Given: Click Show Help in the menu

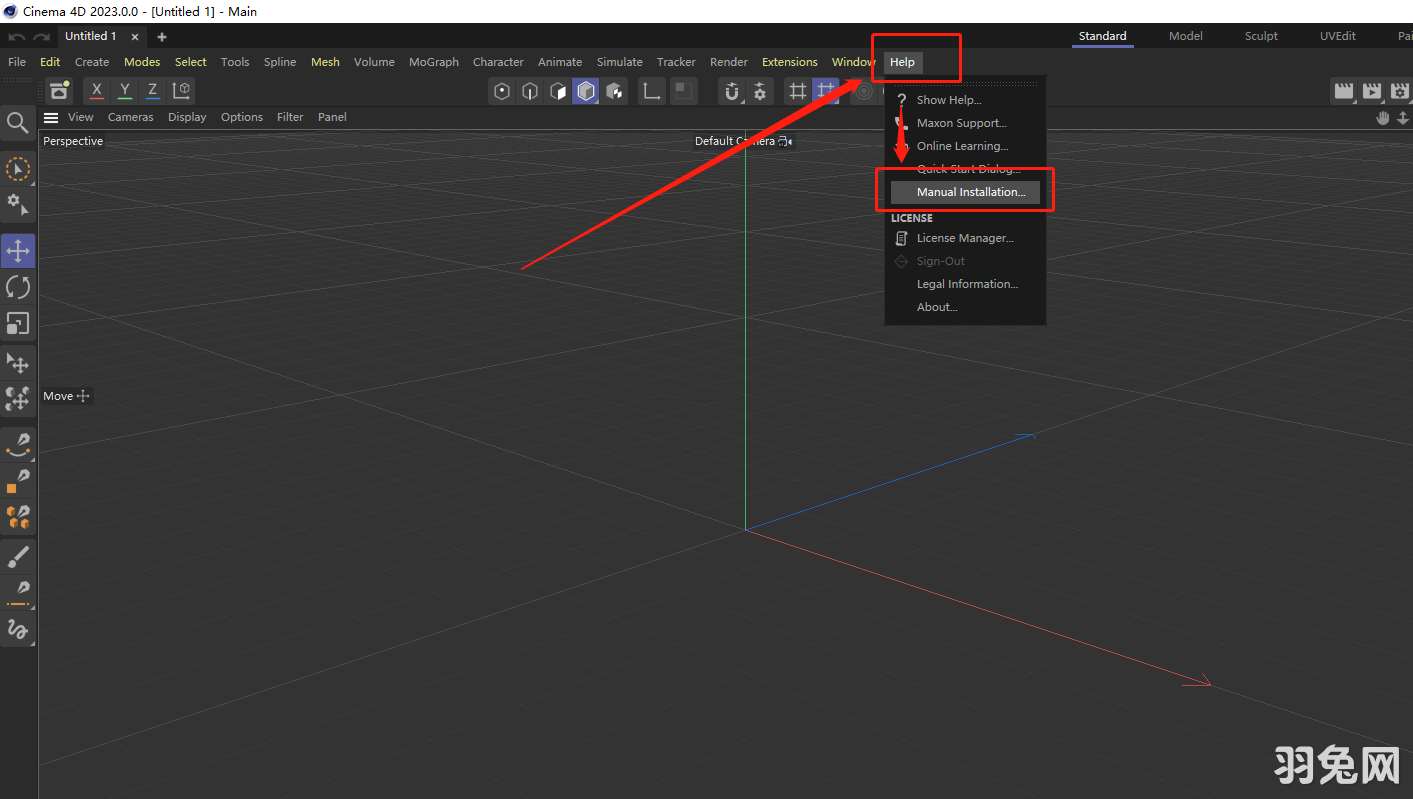Looking at the screenshot, I should pos(945,99).
